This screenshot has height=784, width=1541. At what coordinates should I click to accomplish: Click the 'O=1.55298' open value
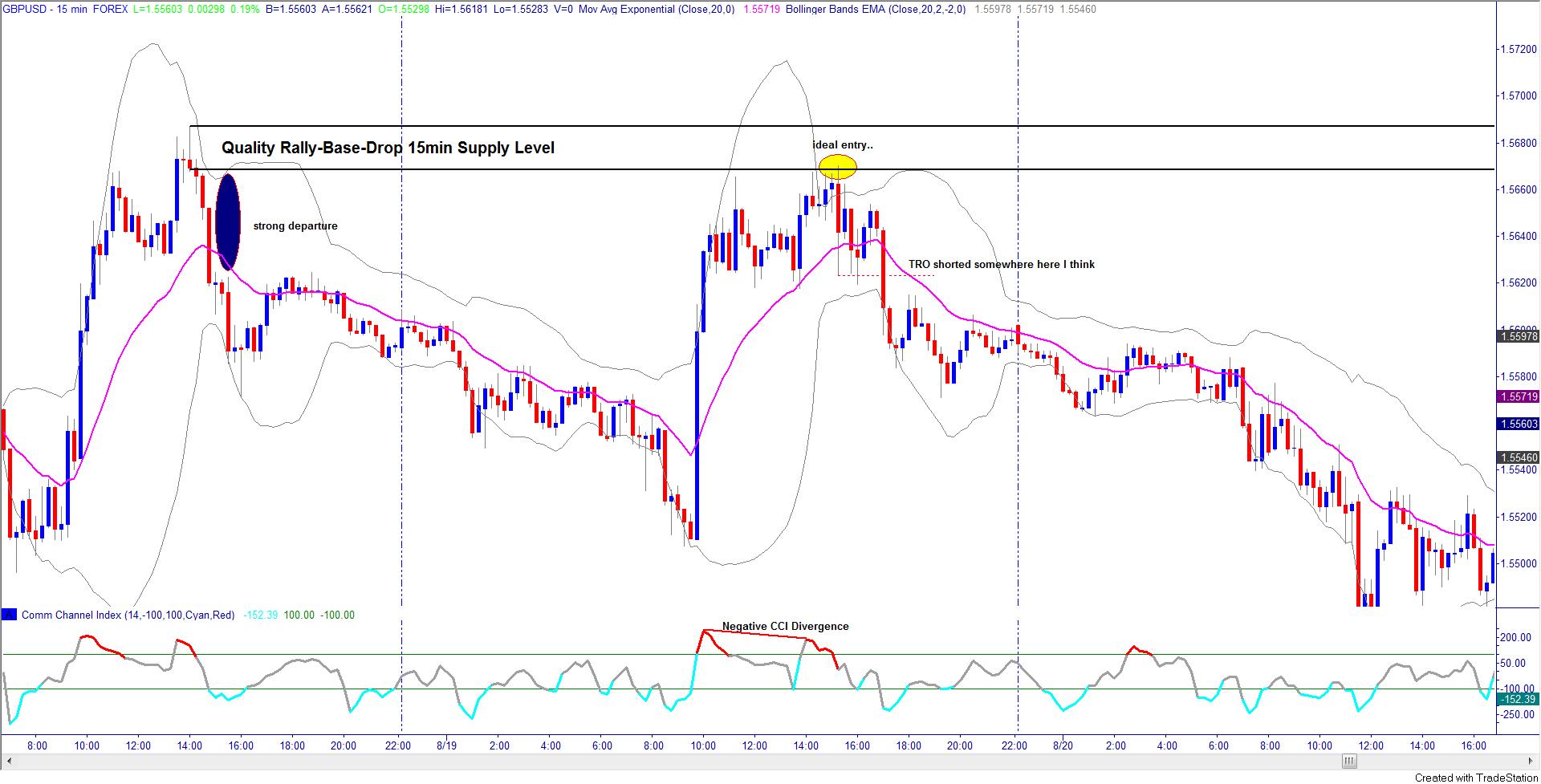point(403,9)
